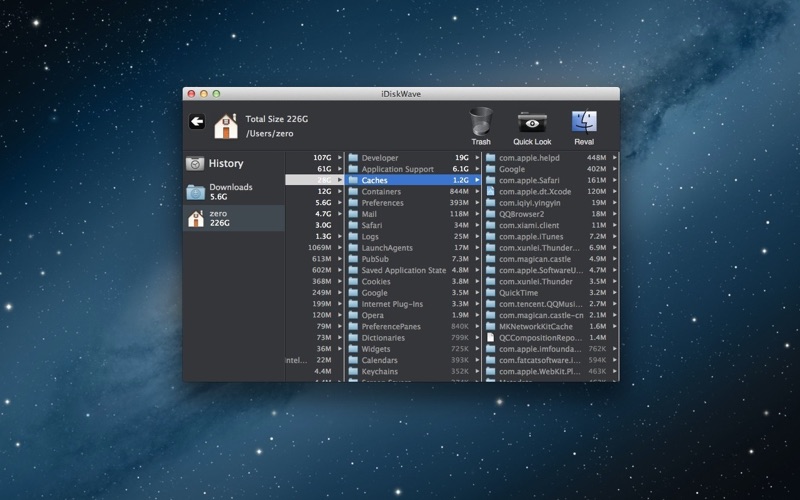Image resolution: width=800 pixels, height=500 pixels.
Task: Expand the Application Support 6.1G arrow
Action: [477, 169]
